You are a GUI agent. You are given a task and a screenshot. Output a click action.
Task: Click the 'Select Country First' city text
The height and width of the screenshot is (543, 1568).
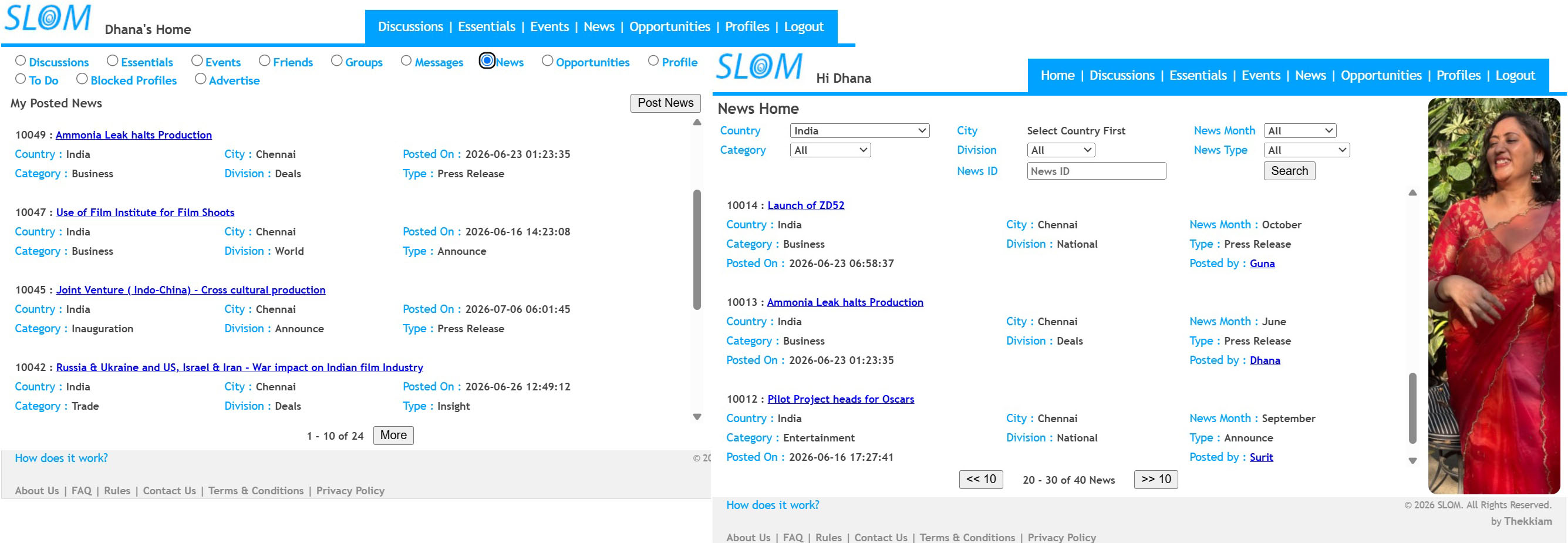point(1075,131)
